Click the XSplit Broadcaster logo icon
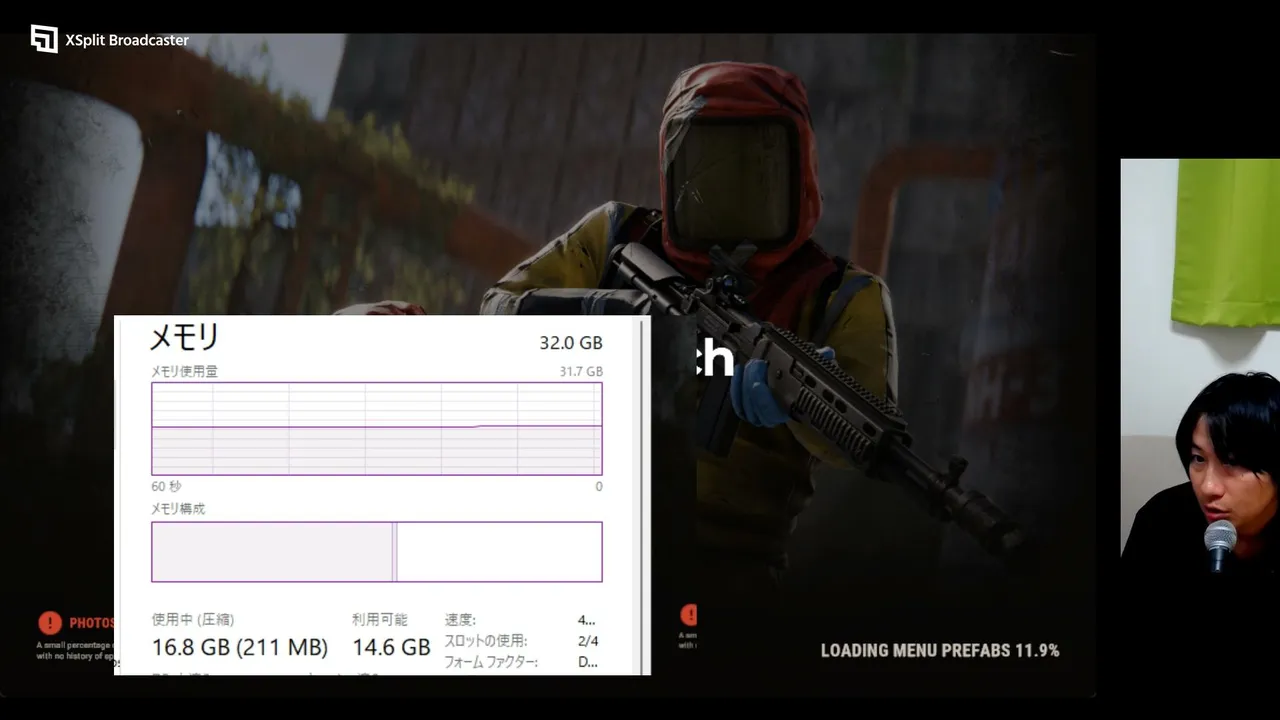 coord(44,39)
